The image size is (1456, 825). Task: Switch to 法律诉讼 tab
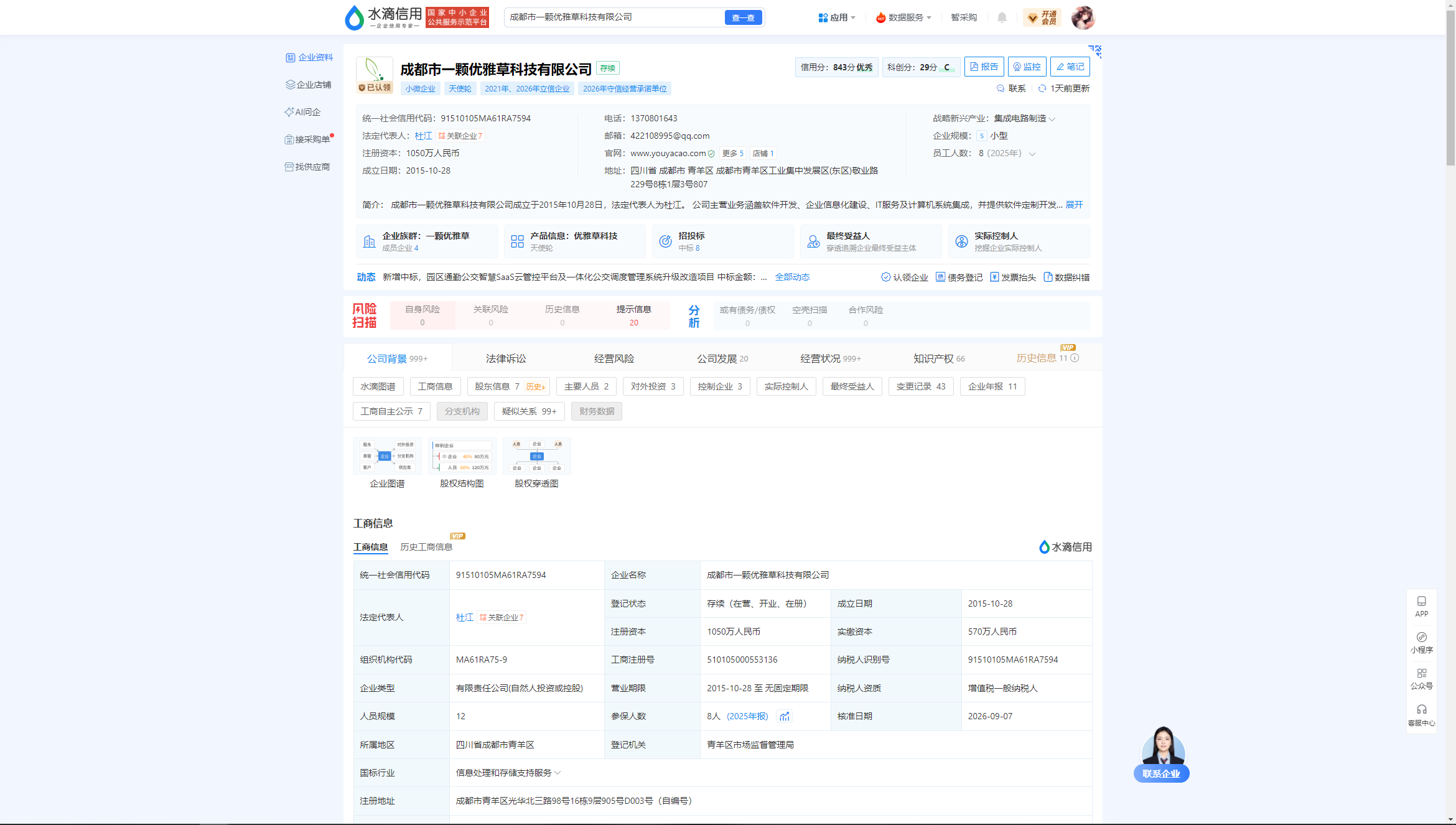coord(506,358)
